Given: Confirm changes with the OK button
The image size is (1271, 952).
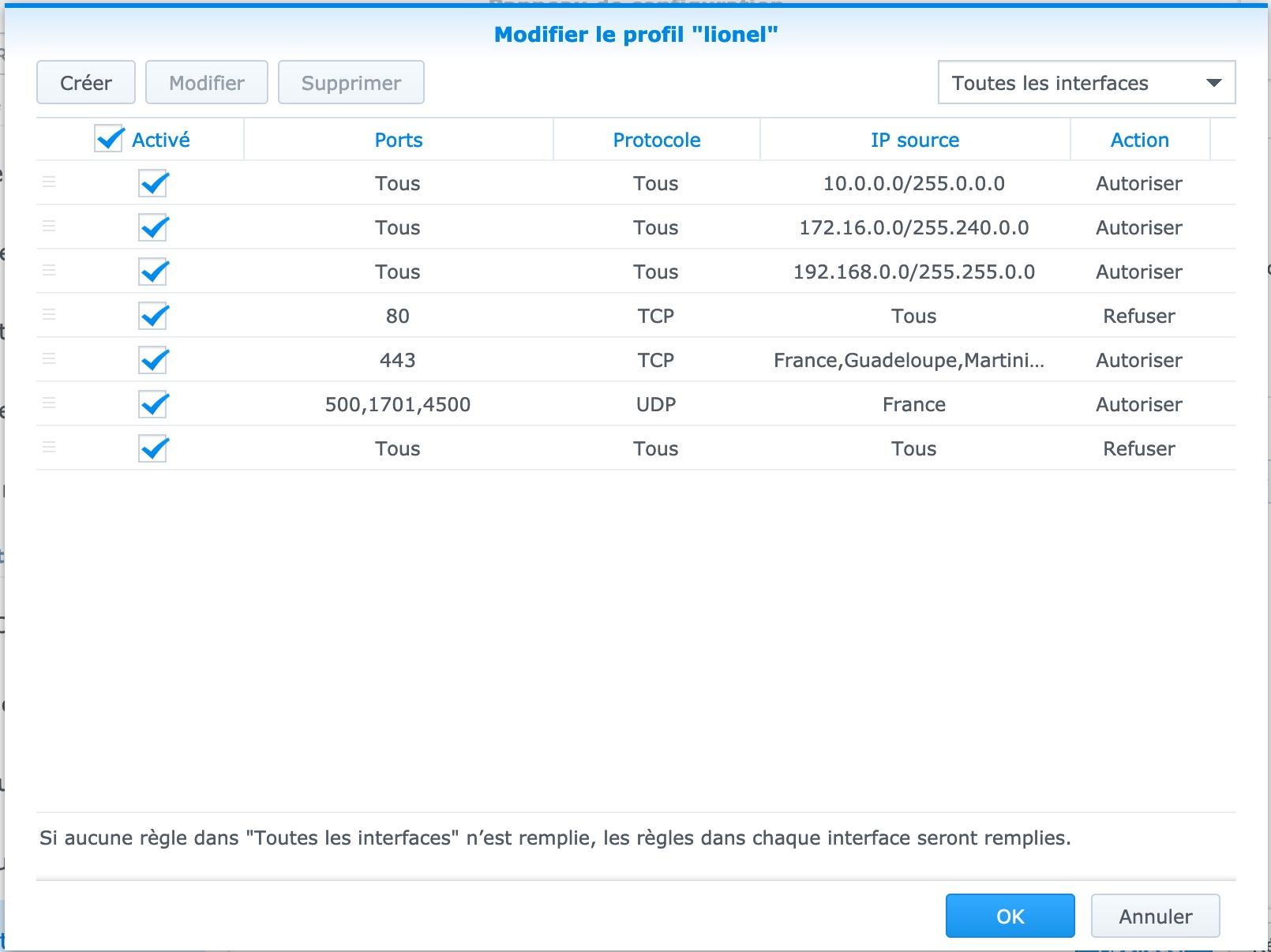Looking at the screenshot, I should pyautogui.click(x=1010, y=916).
